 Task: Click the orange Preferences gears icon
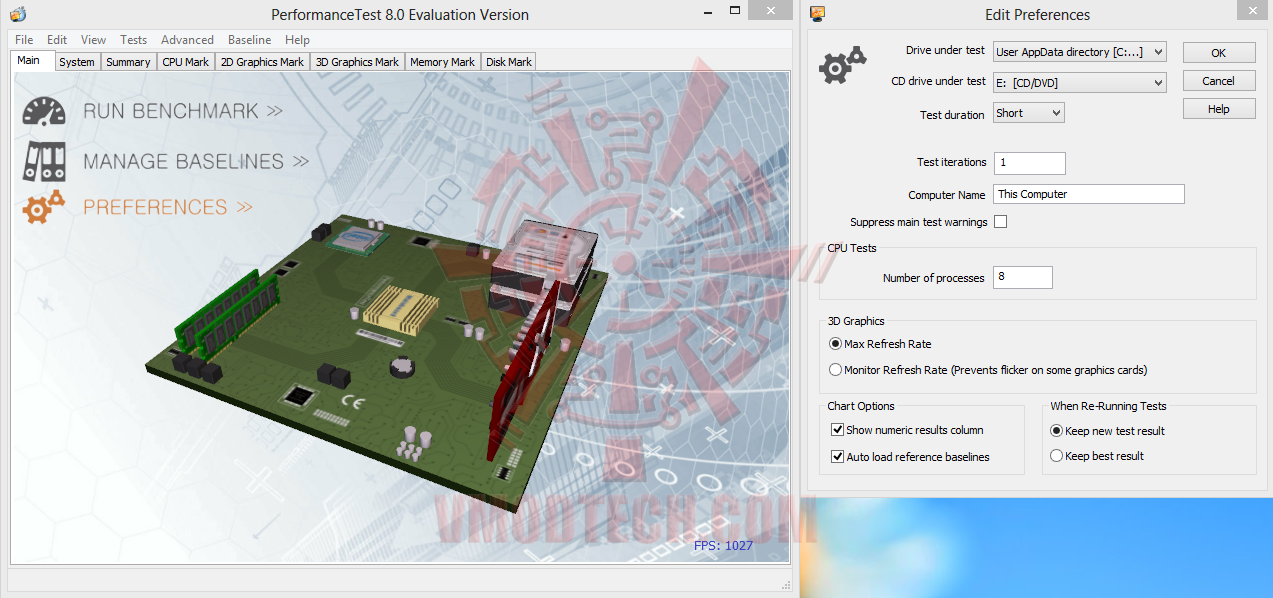tap(44, 207)
